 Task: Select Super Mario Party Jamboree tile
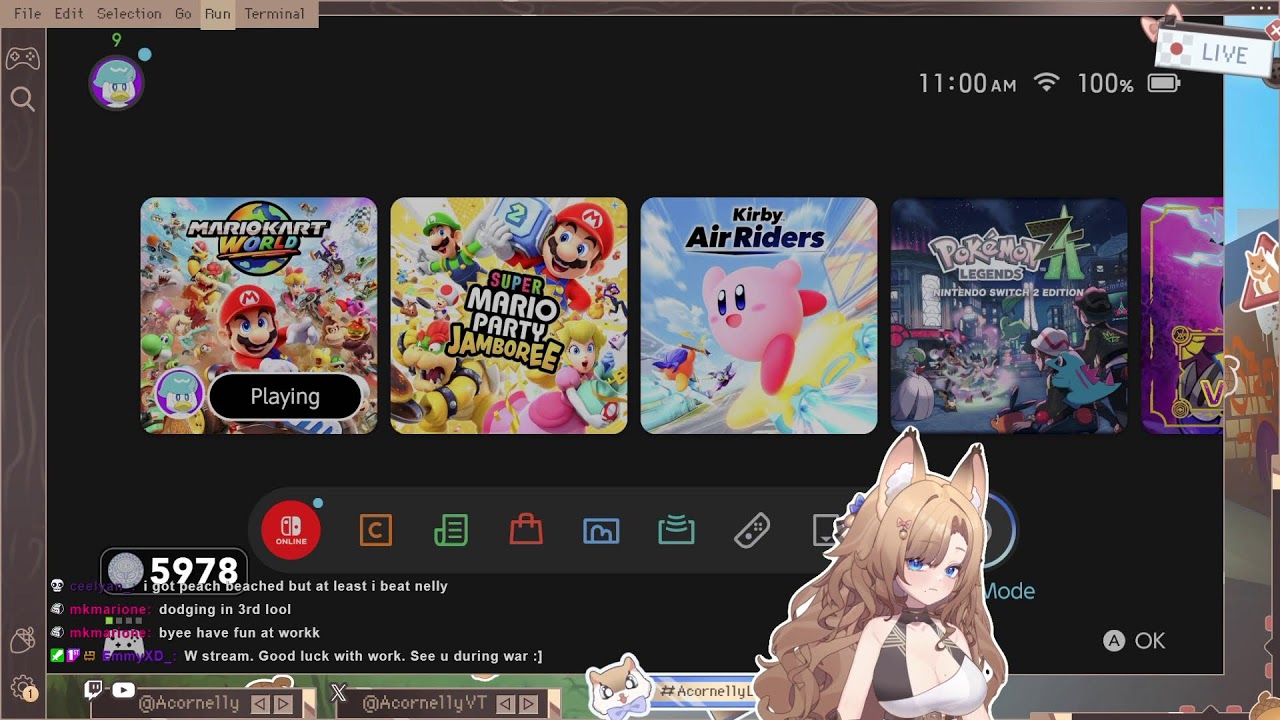tap(509, 315)
